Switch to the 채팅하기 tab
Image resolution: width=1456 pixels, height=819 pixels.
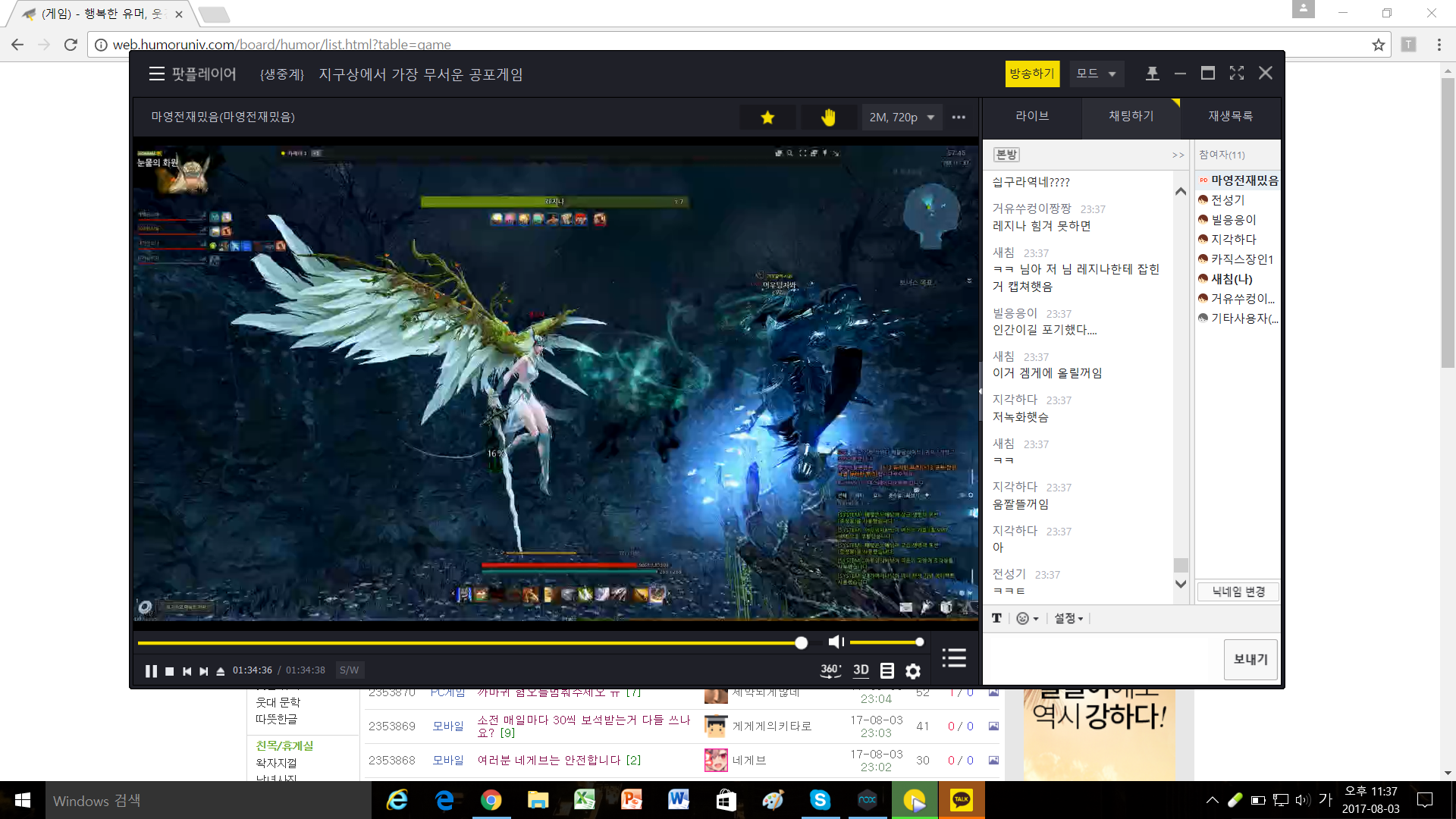[x=1131, y=116]
